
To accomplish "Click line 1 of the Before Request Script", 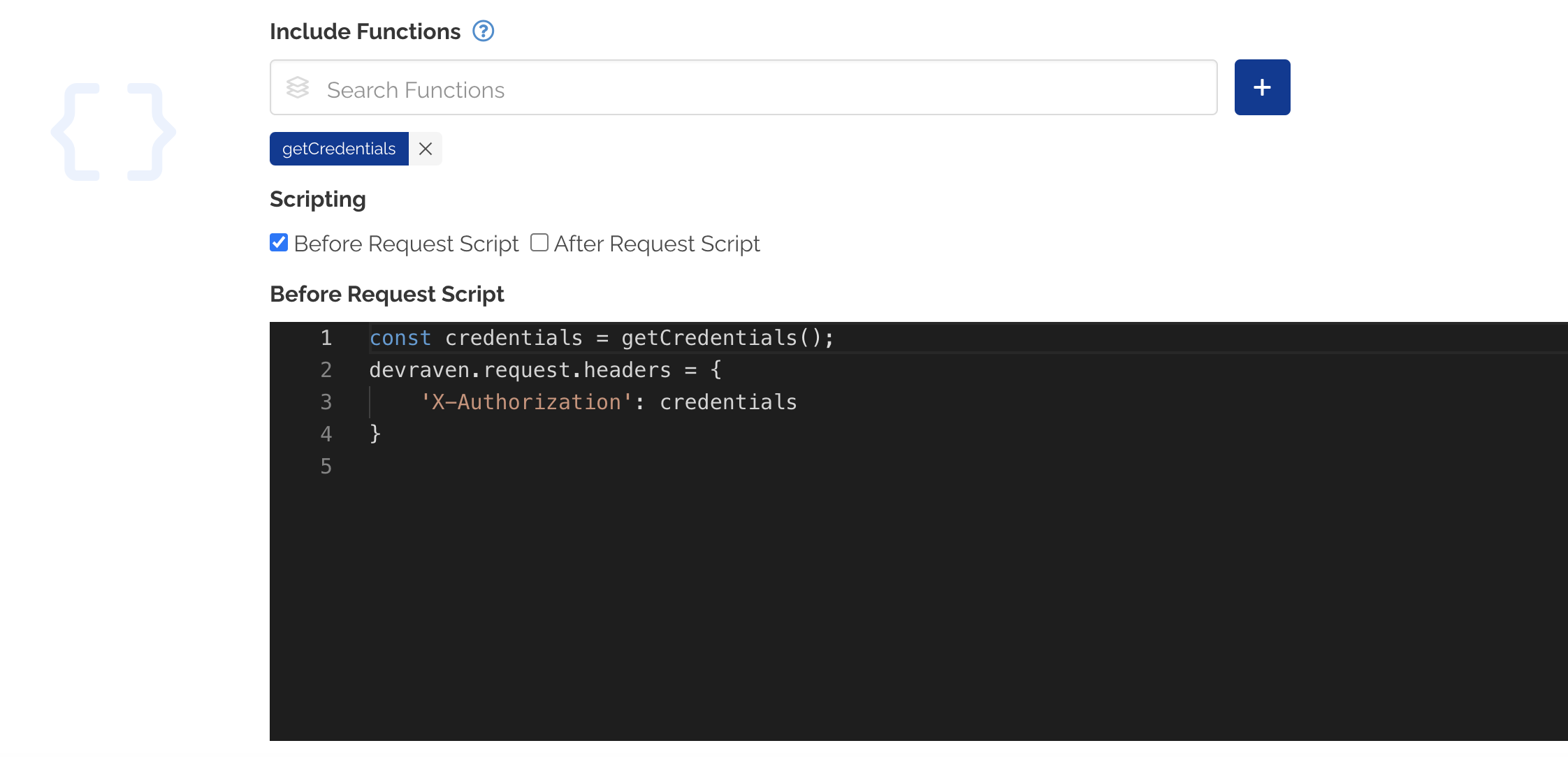I will (x=601, y=337).
